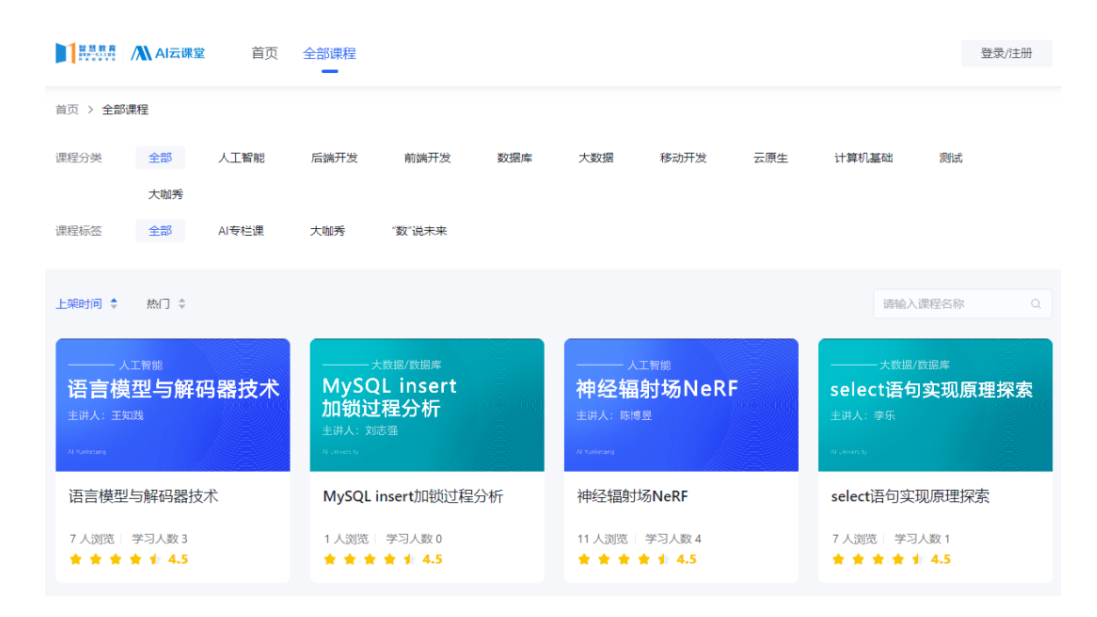Select 人工智能 course category filter
The image size is (1097, 617).
point(241,158)
